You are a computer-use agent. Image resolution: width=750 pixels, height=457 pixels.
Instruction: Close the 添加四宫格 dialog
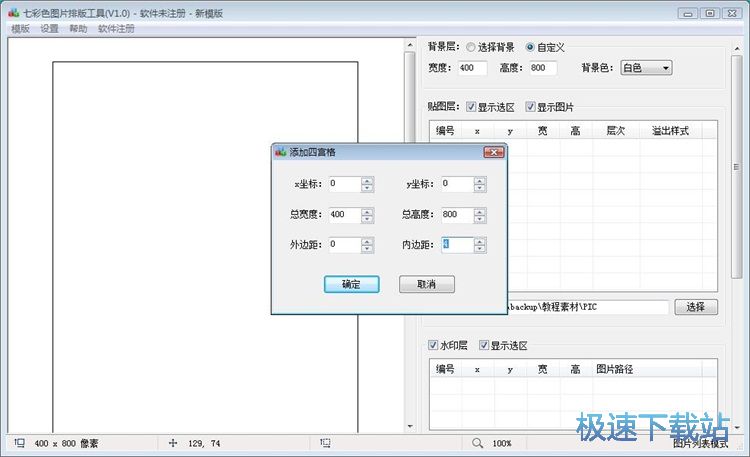[494, 152]
